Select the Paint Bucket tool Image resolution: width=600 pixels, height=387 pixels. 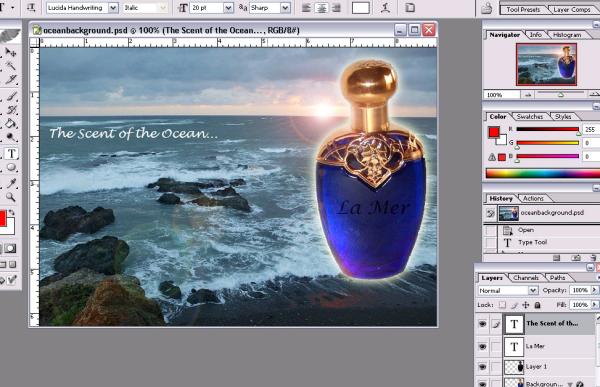pyautogui.click(x=11, y=124)
